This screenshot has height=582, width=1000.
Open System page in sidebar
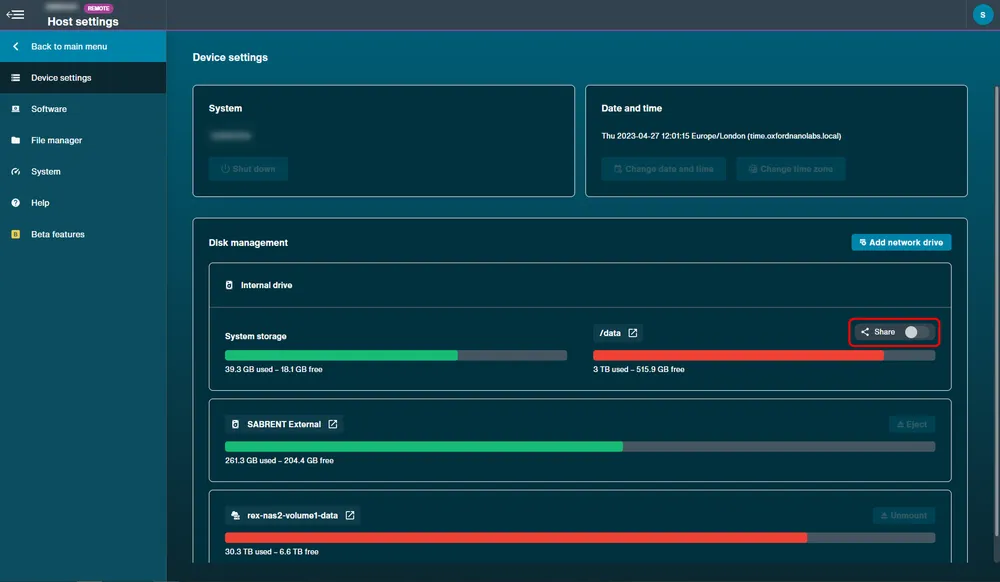83,171
